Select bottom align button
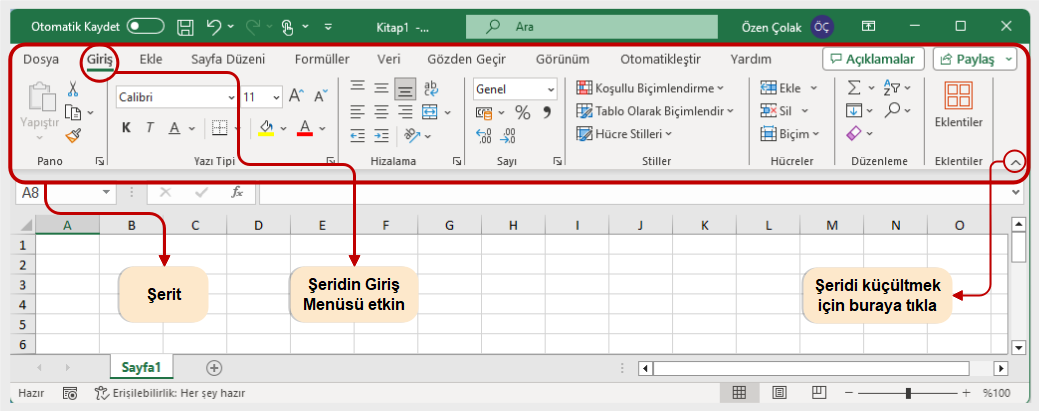Viewport: 1039px width, 411px height. 405,88
